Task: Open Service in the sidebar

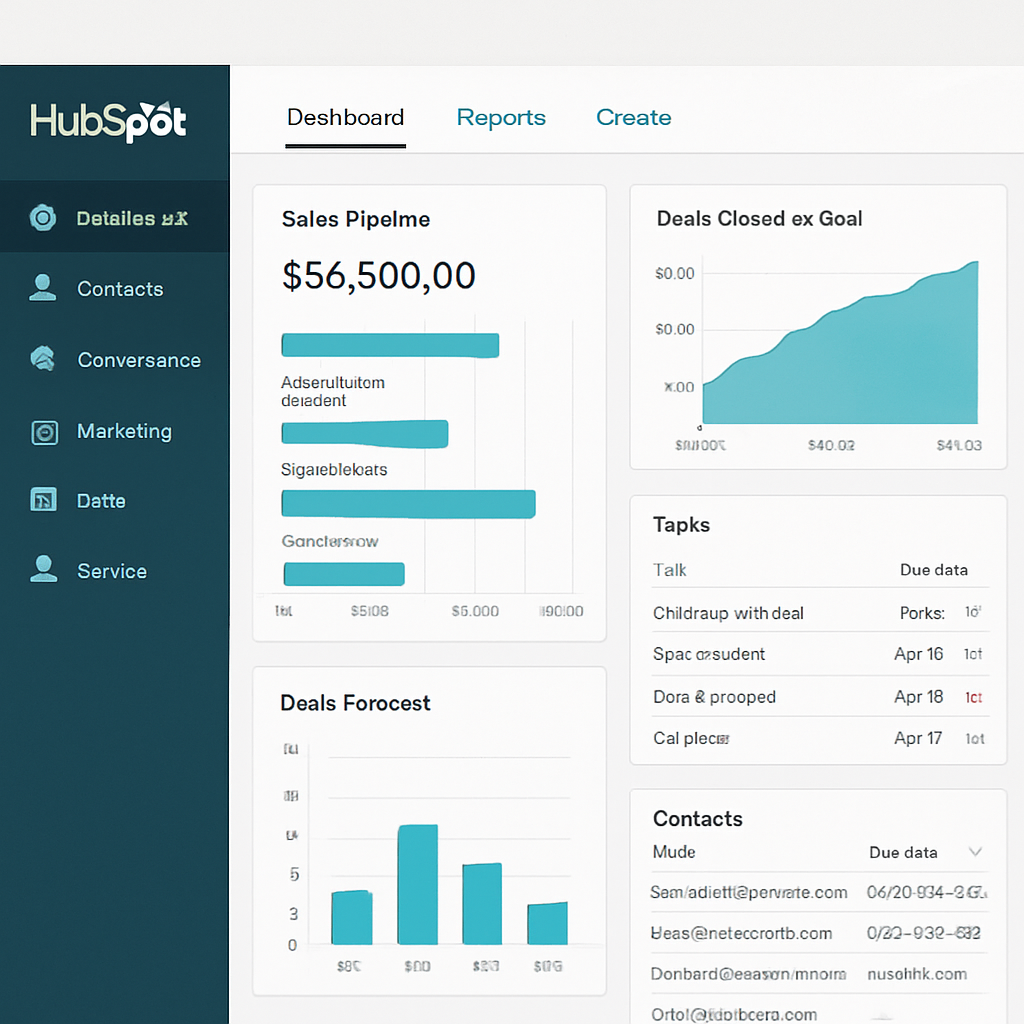Action: 114,571
